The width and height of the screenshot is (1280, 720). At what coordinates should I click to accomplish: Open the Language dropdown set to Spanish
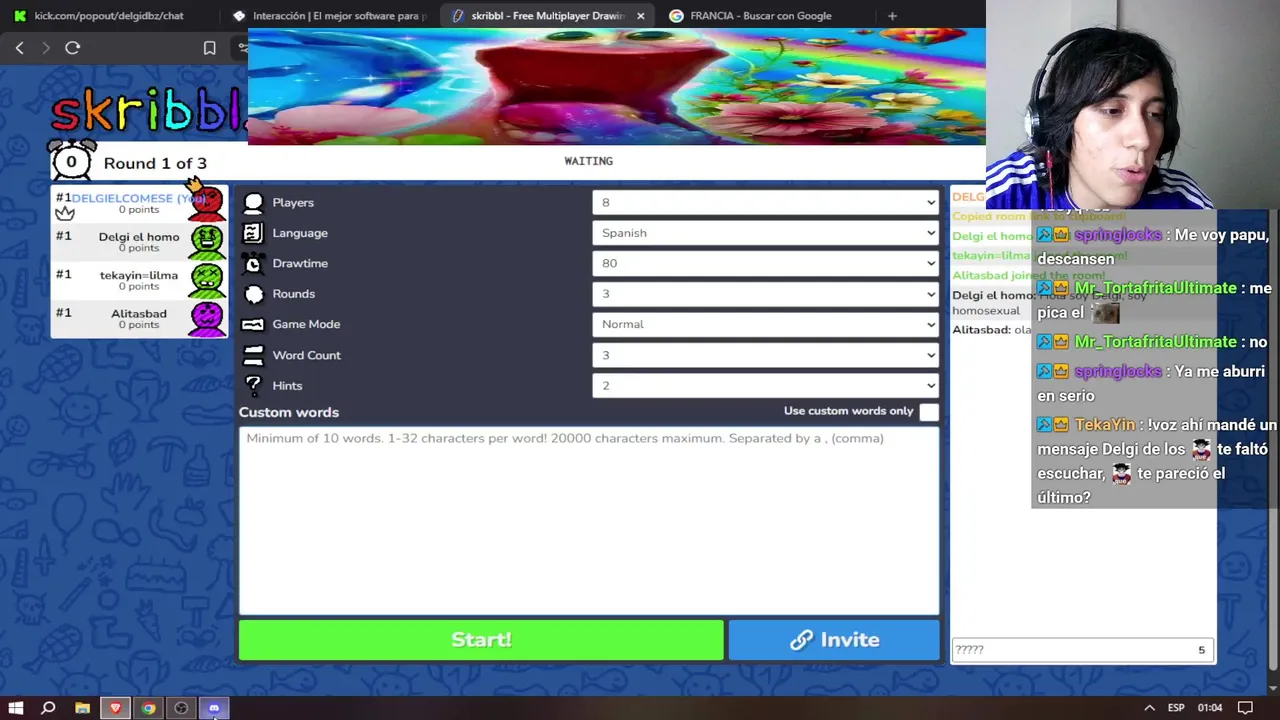coord(767,233)
